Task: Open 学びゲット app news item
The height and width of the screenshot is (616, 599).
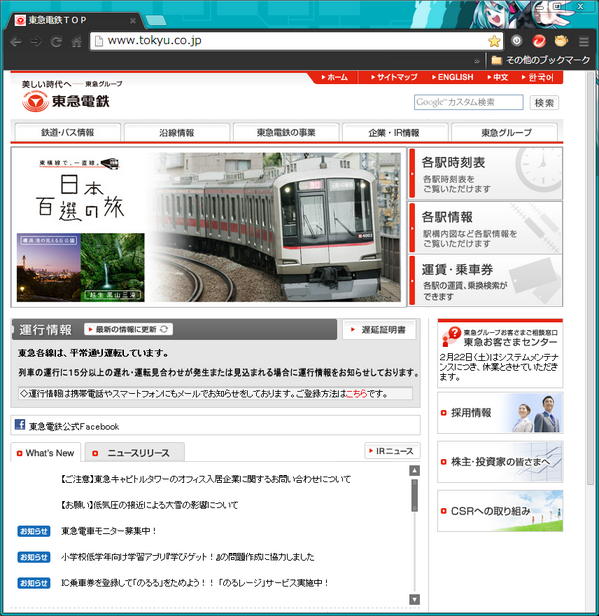Action: (188, 557)
